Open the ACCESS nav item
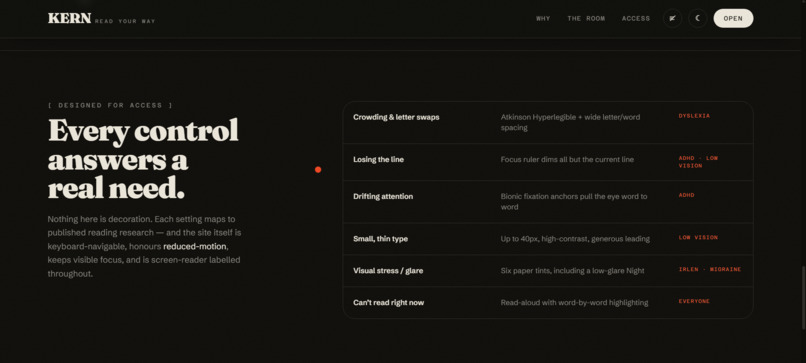 point(636,19)
